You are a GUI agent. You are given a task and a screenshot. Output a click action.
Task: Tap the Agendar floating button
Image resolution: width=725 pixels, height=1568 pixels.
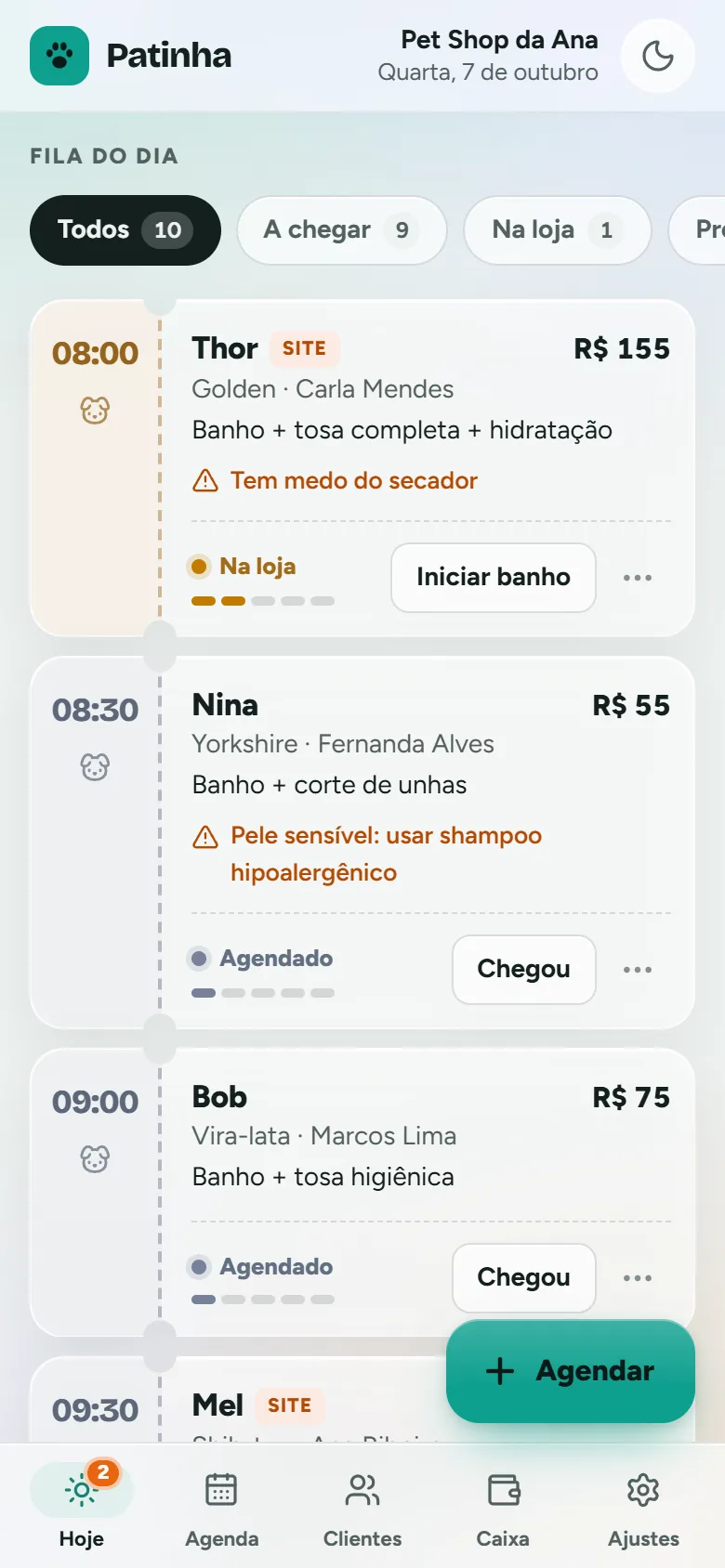coord(571,1371)
